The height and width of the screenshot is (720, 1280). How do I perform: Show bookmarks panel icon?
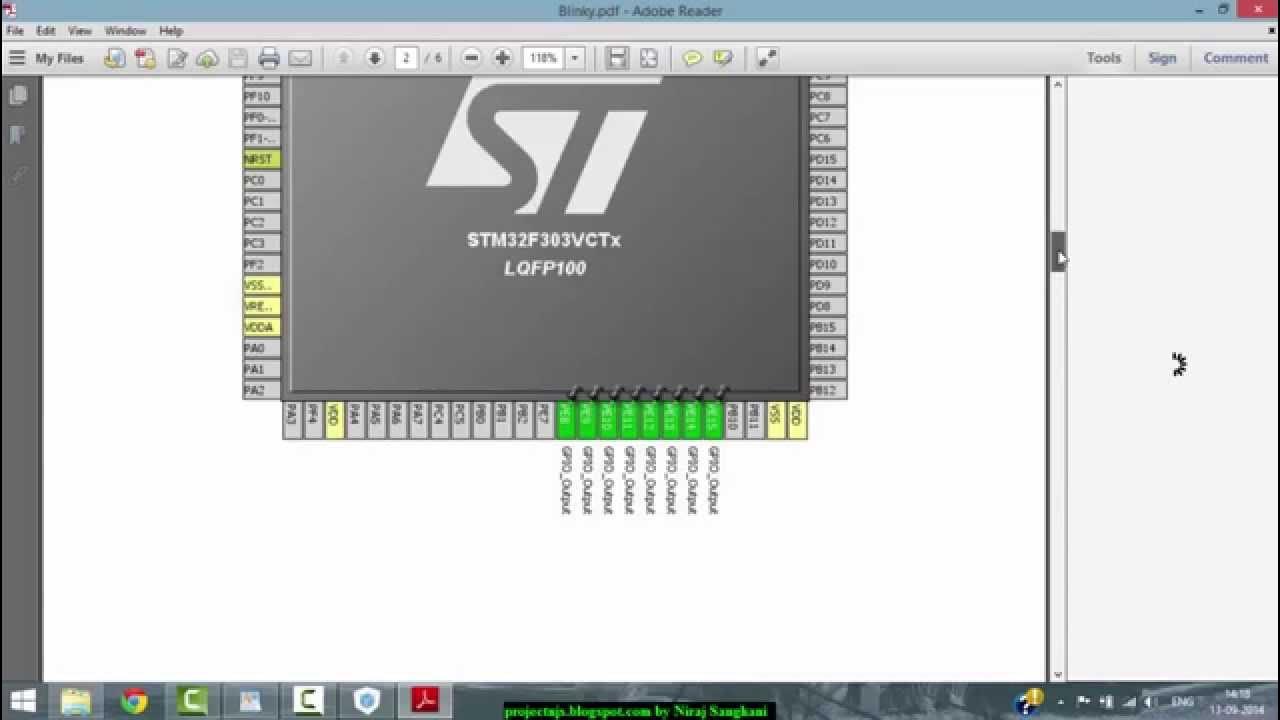(x=18, y=135)
